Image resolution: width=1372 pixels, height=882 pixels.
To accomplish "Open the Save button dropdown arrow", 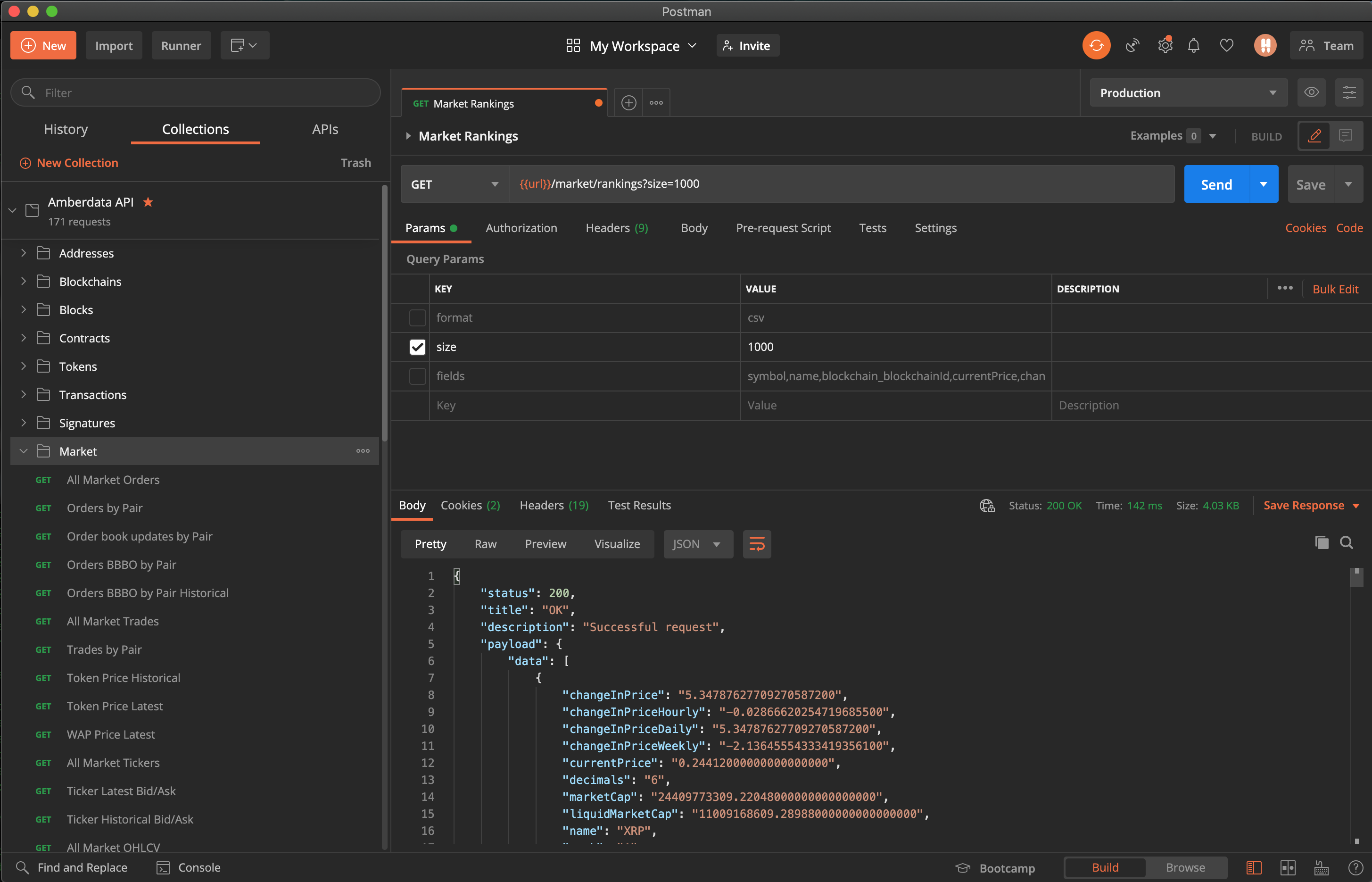I will 1348,184.
